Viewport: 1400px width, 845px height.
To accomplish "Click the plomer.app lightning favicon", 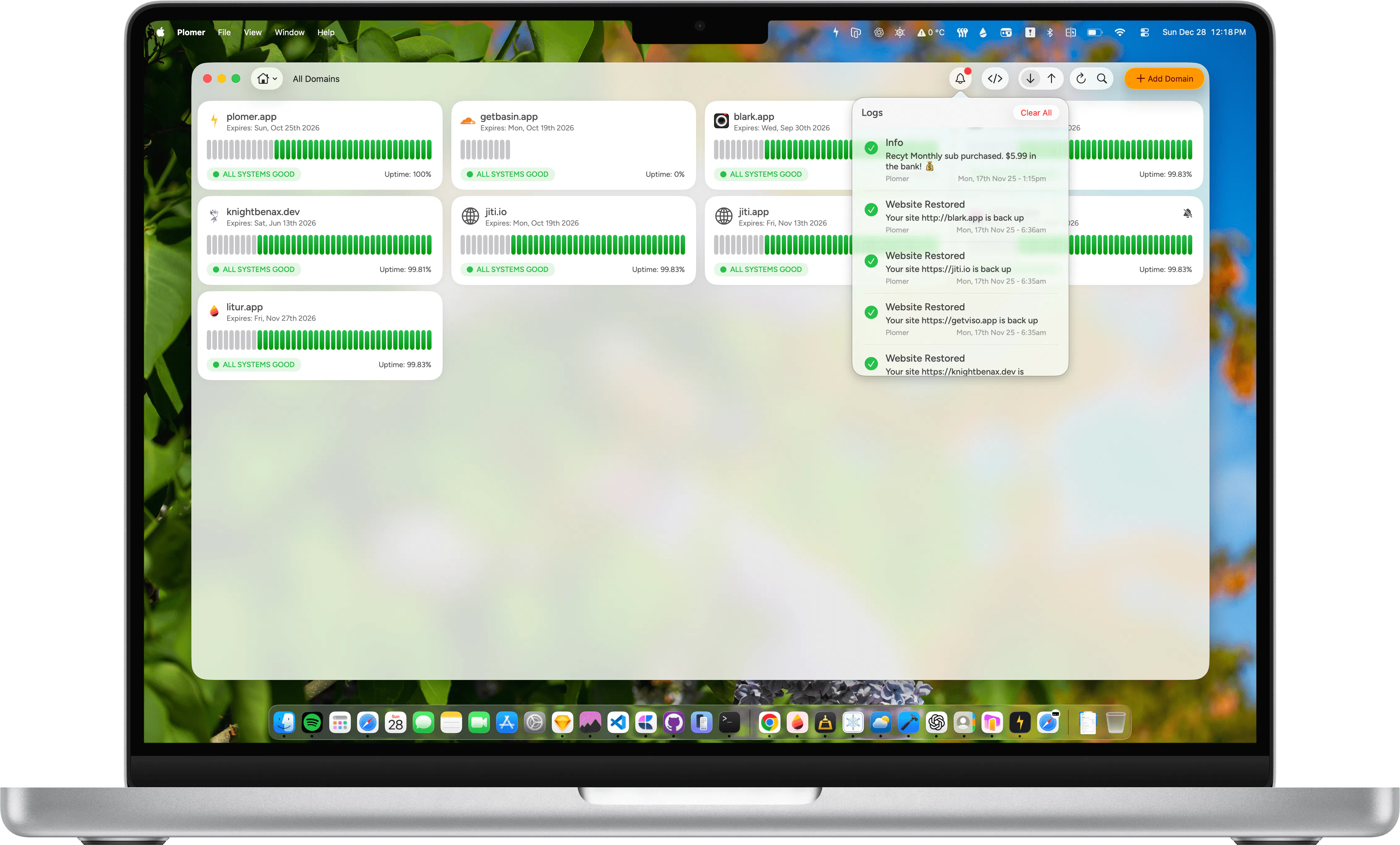I will tap(214, 121).
